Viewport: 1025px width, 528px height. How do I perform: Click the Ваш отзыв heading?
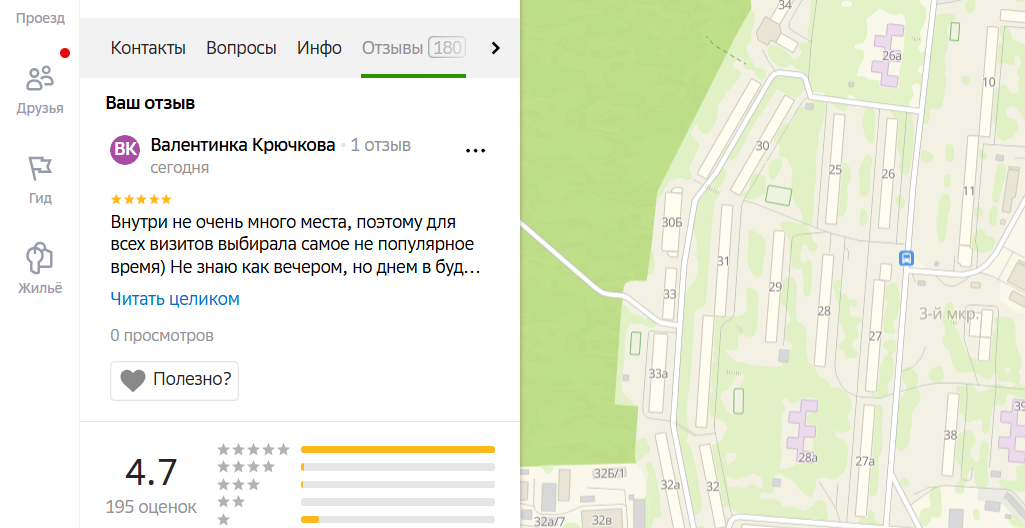click(x=150, y=103)
